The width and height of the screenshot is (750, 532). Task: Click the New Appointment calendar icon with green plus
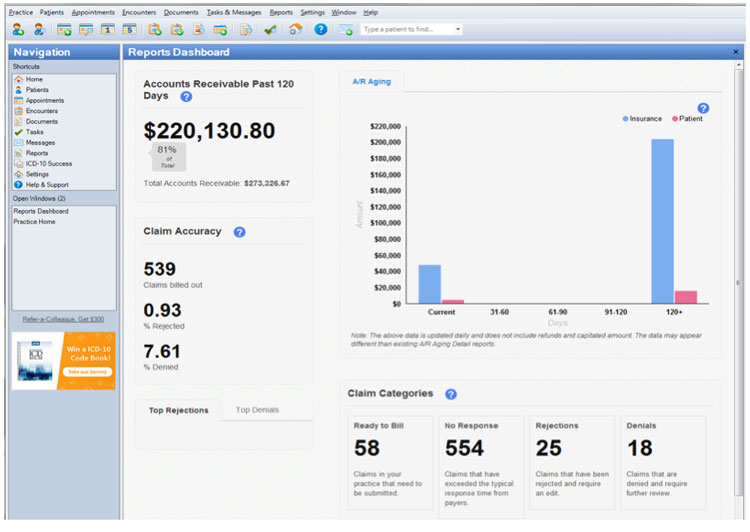(x=64, y=30)
